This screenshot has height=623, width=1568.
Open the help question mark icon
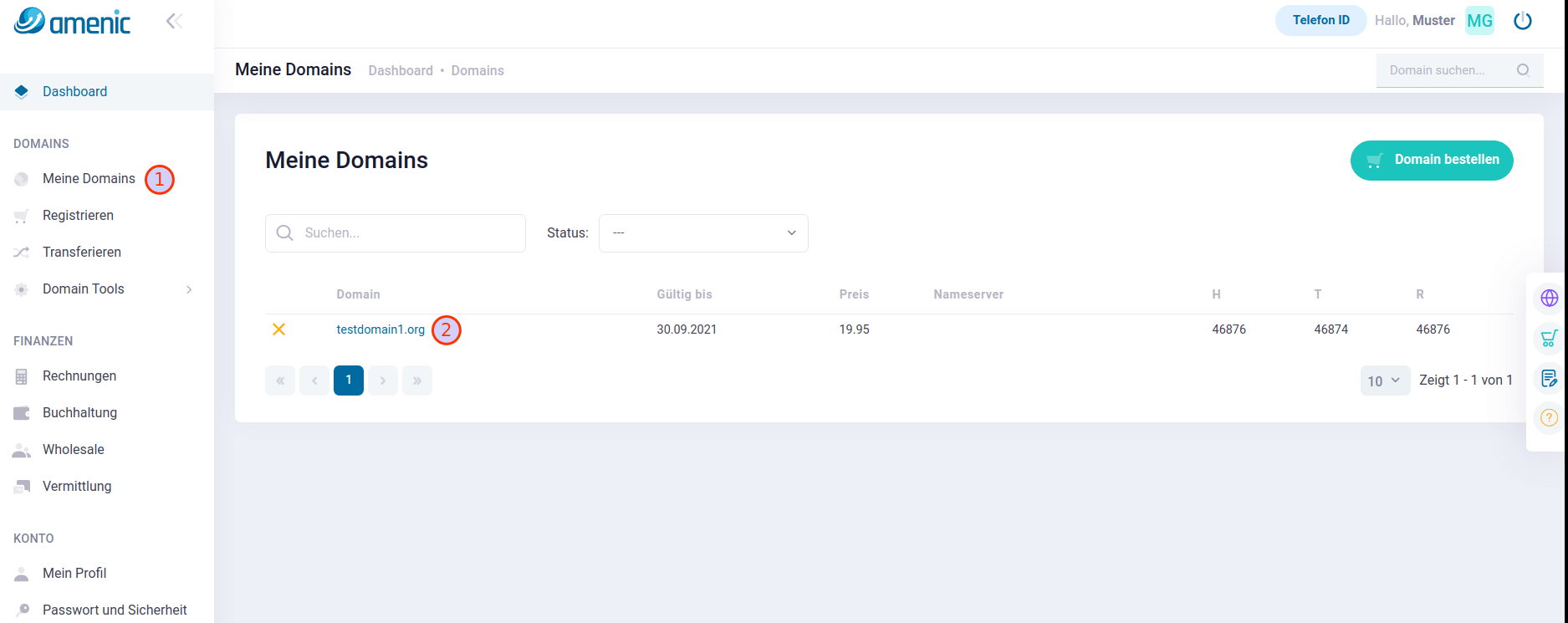pos(1549,417)
